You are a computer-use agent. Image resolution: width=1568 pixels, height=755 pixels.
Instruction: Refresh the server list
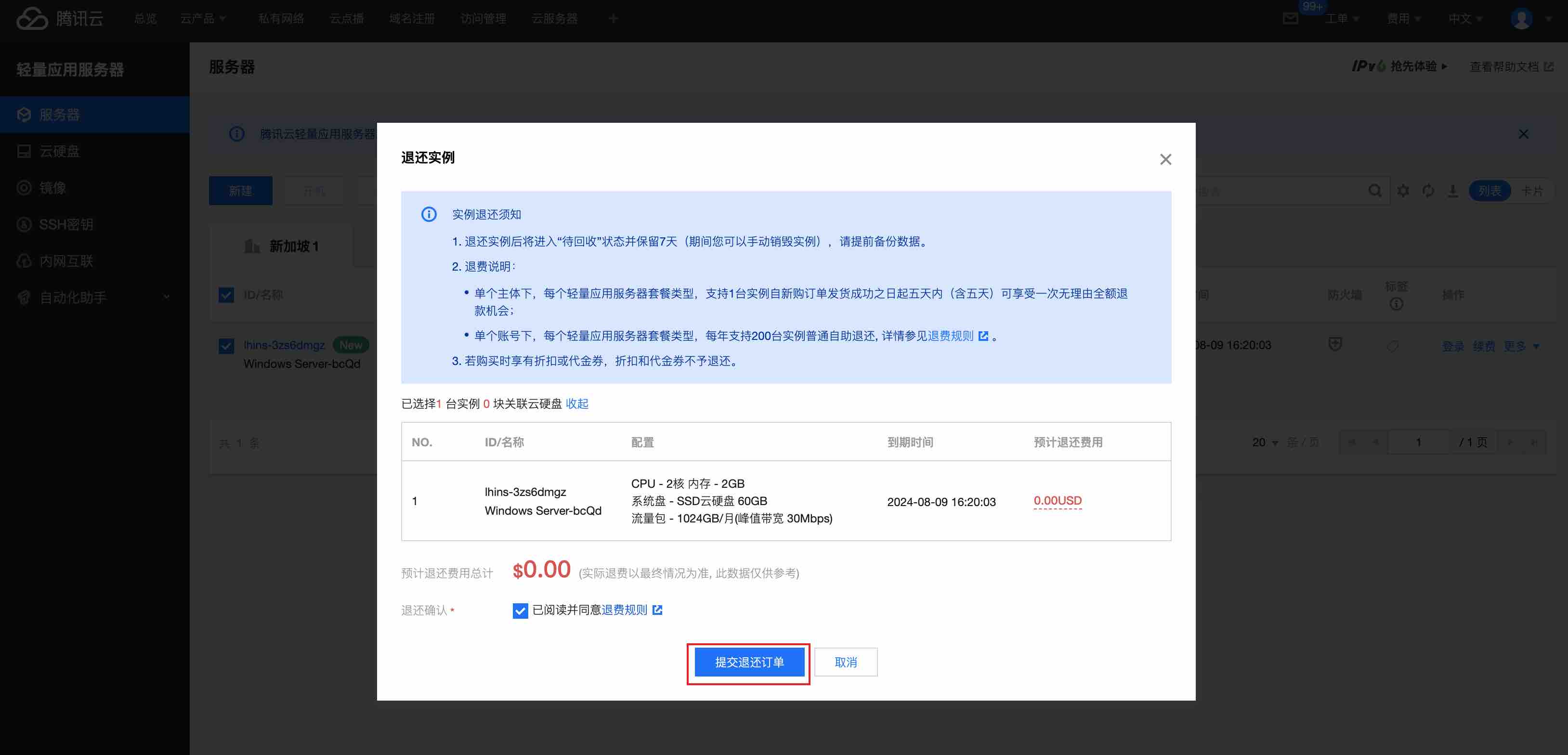click(x=1428, y=191)
